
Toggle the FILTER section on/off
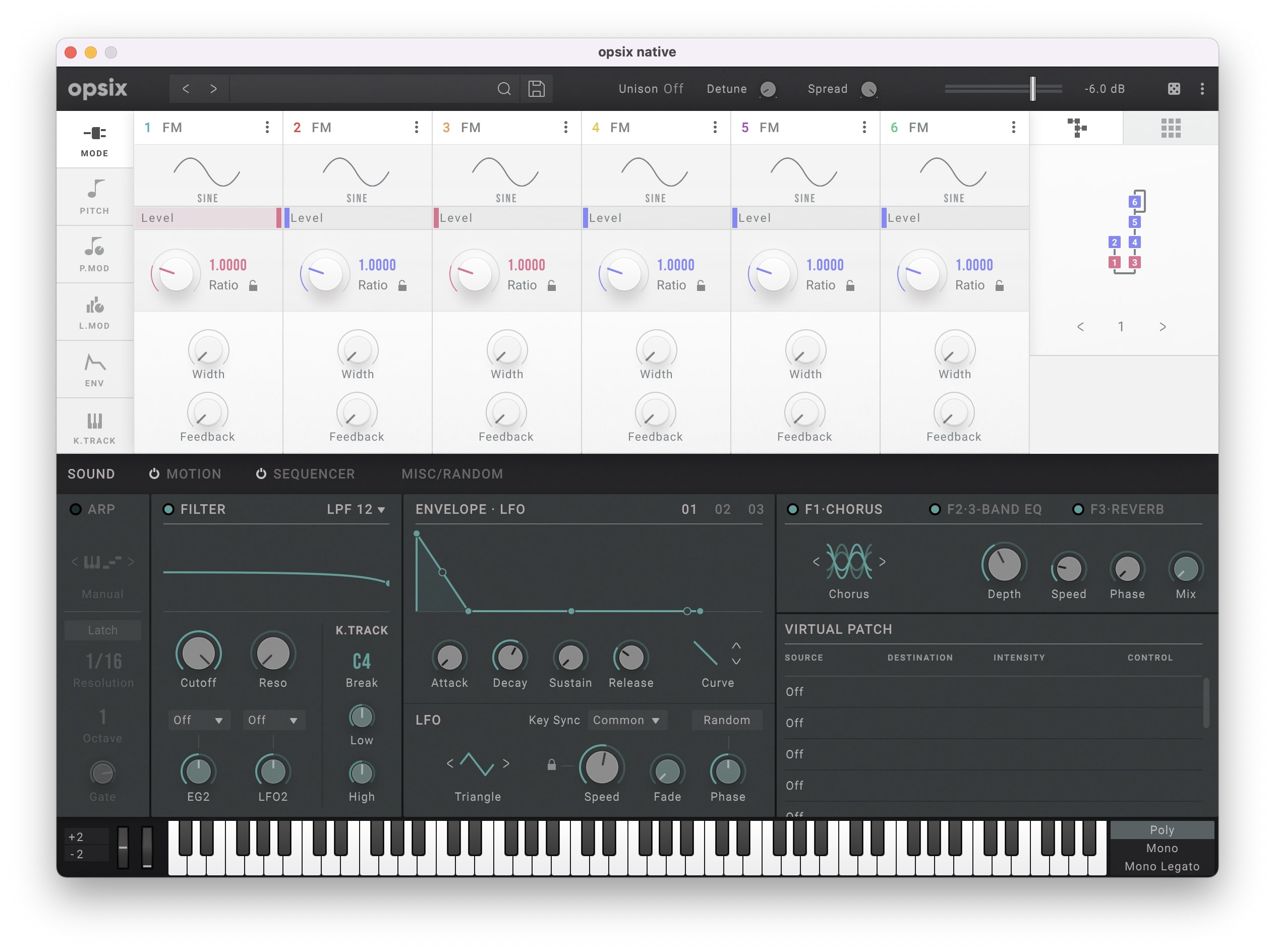pos(168,509)
